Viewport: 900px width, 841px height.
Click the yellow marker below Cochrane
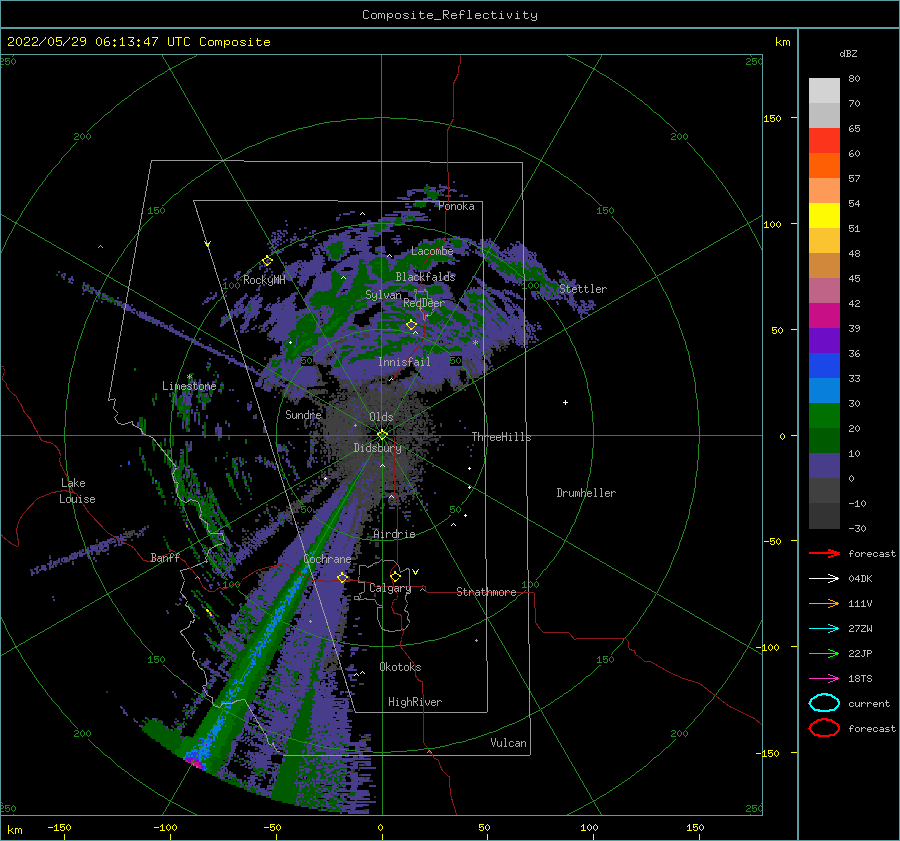[342, 577]
